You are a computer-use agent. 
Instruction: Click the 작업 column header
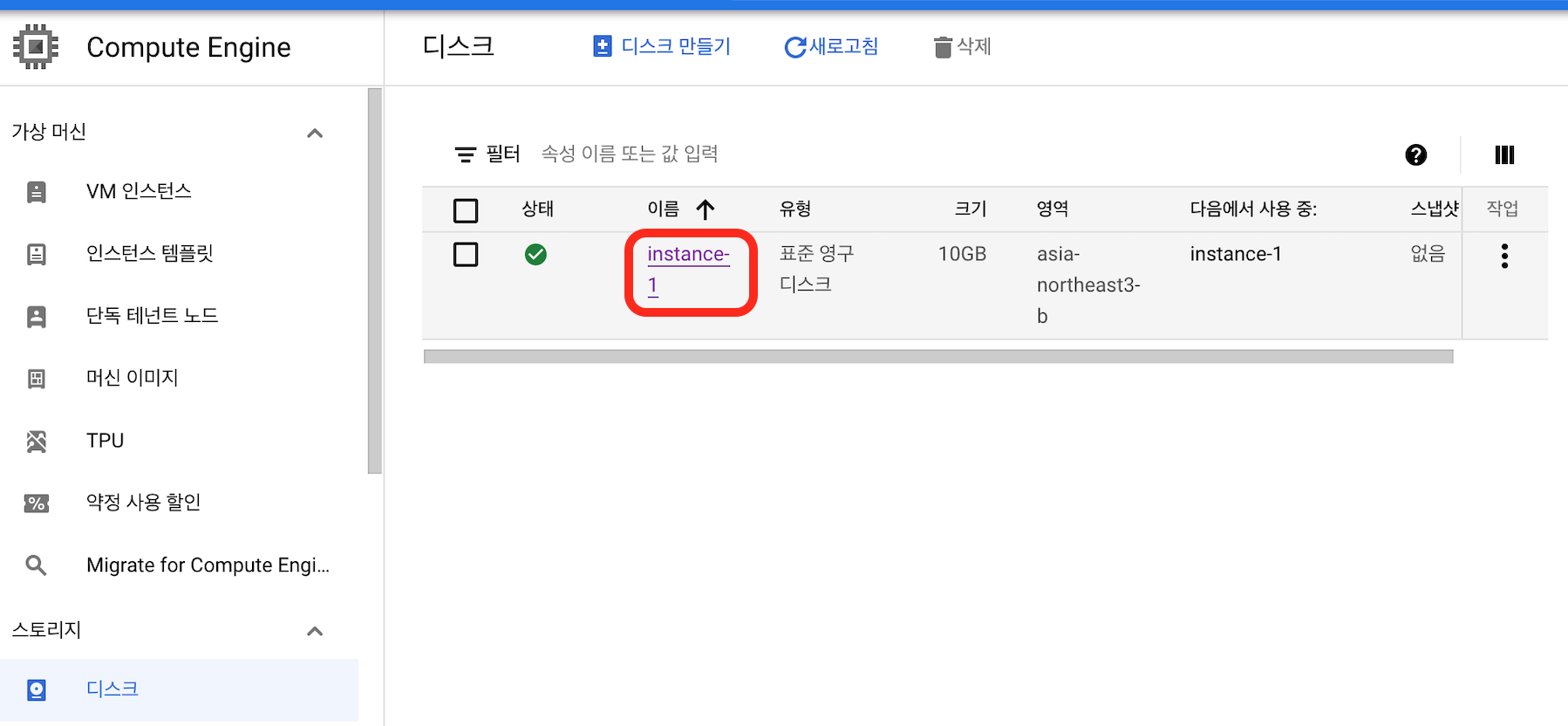pyautogui.click(x=1503, y=209)
